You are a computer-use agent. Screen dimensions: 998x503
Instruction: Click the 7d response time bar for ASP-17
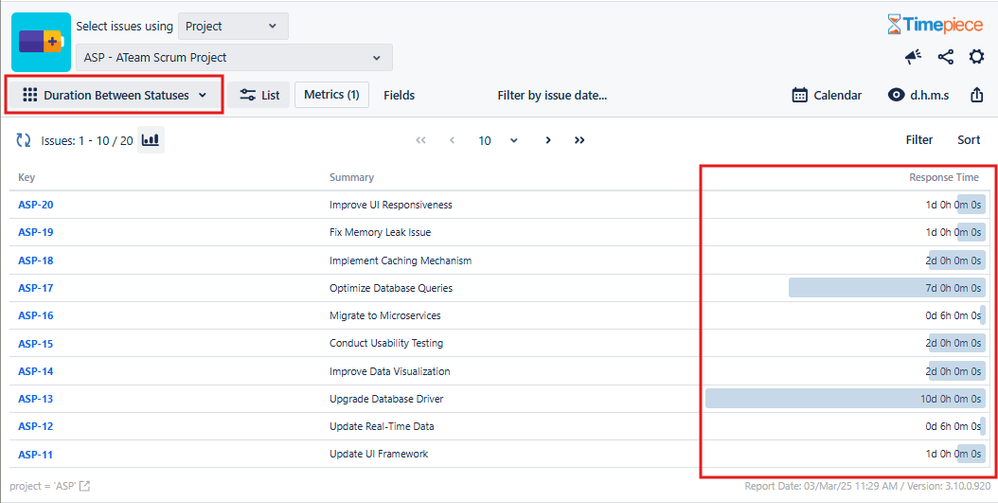tap(887, 288)
